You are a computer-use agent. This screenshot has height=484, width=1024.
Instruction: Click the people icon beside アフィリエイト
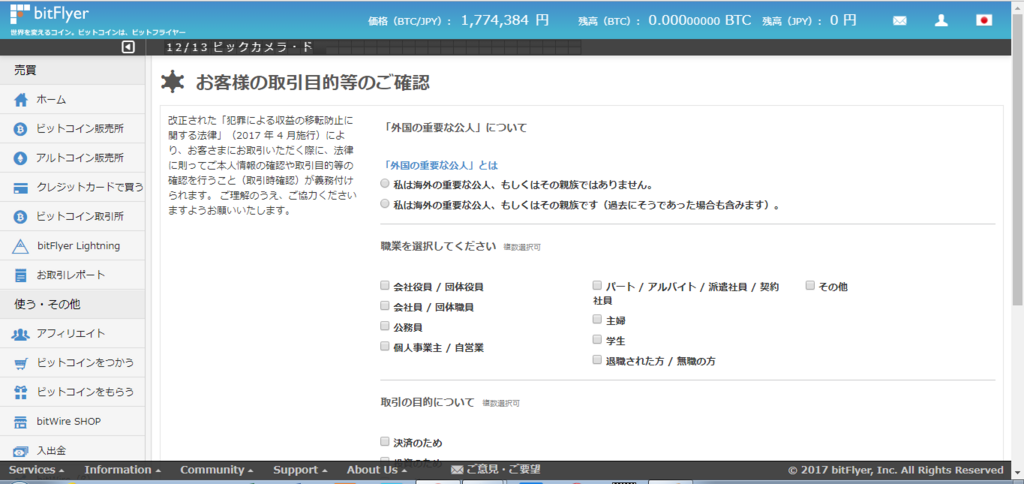point(21,334)
